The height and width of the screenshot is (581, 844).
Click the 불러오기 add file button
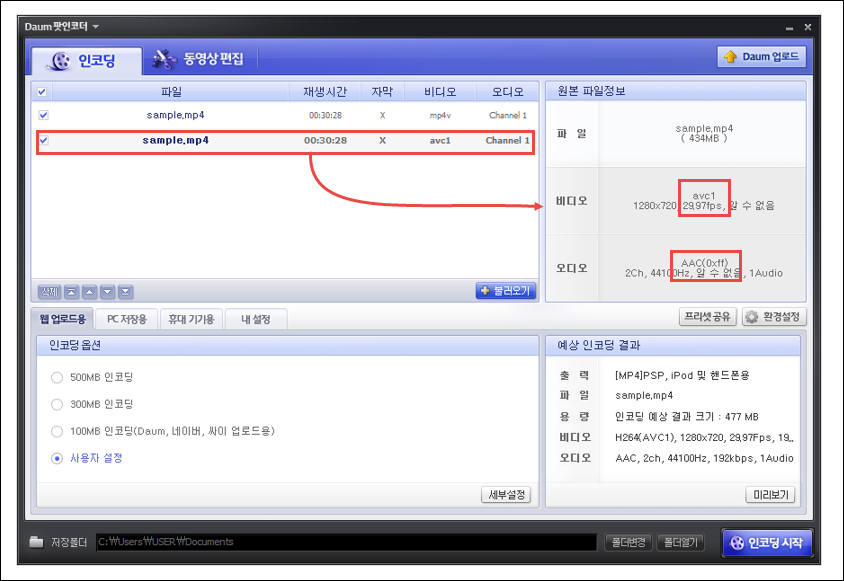[506, 291]
